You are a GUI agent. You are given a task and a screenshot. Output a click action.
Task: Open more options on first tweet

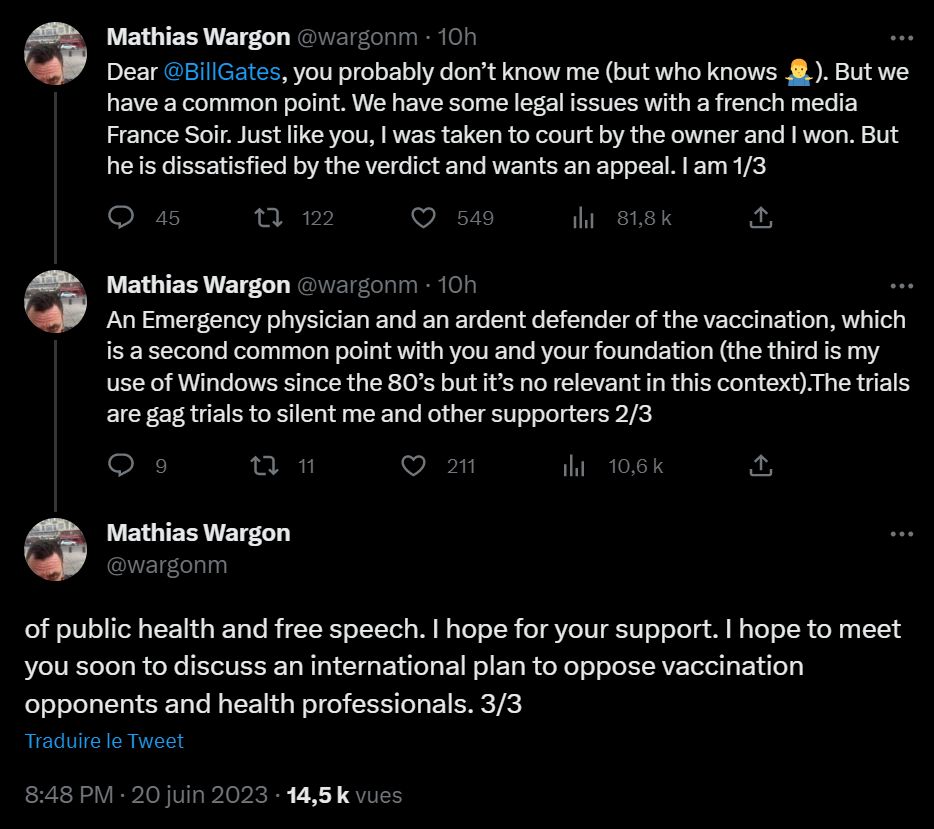tap(902, 38)
